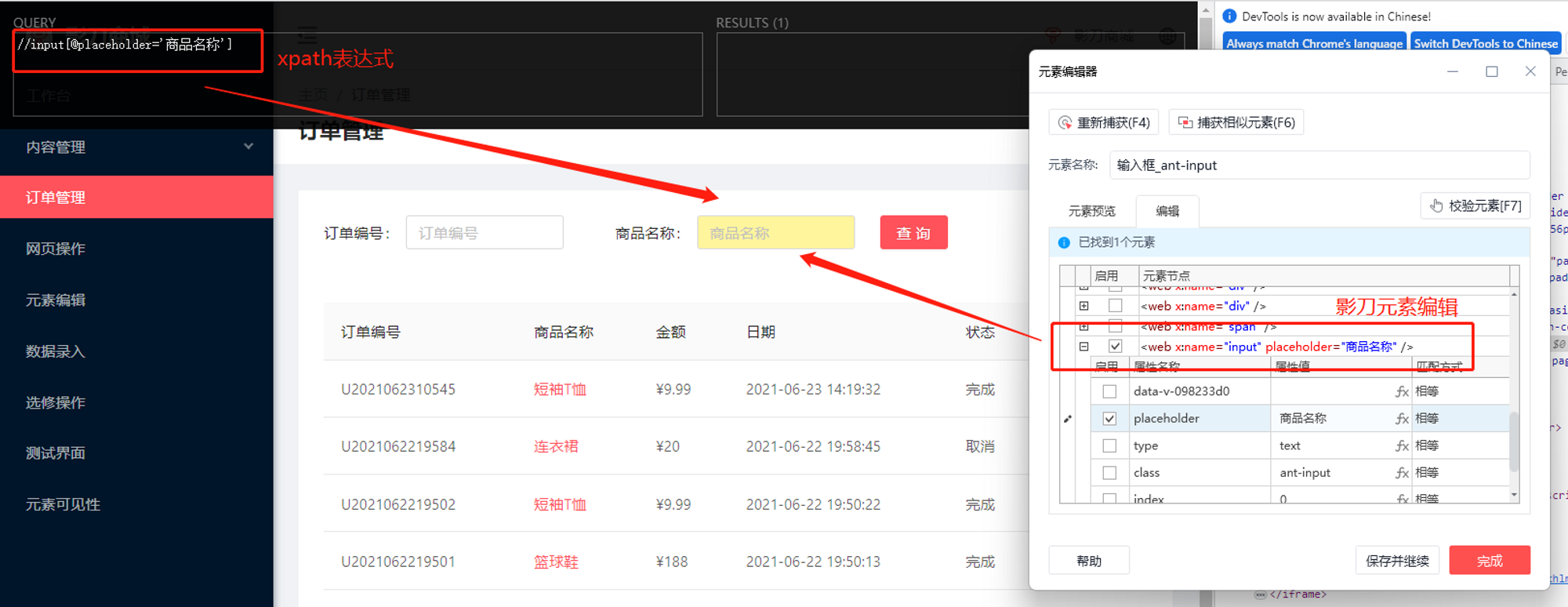Click the 保存并继续 button
Image resolution: width=1568 pixels, height=607 pixels.
(x=1397, y=561)
